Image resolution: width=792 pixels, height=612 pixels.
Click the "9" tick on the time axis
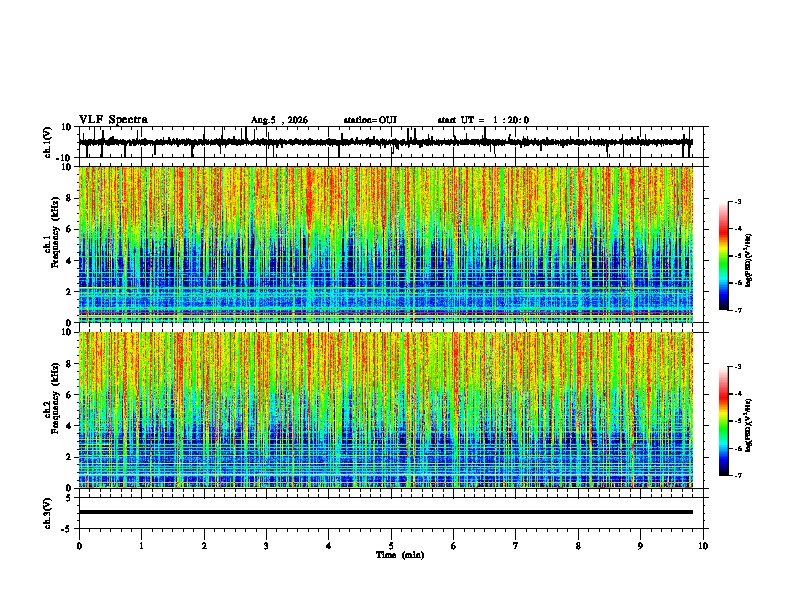point(640,546)
